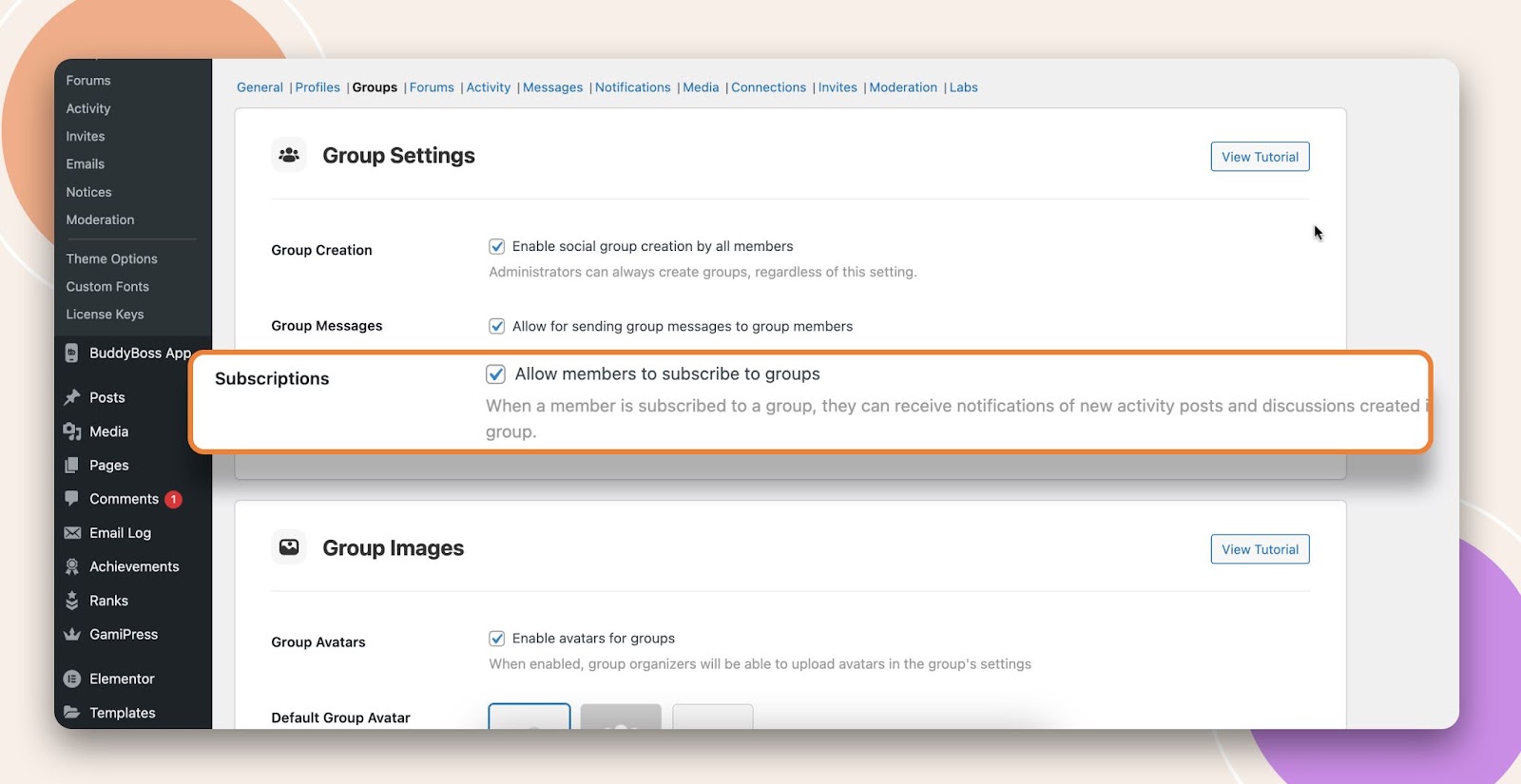Click the red Comments notification badge
This screenshot has height=784, width=1521.
click(x=173, y=499)
